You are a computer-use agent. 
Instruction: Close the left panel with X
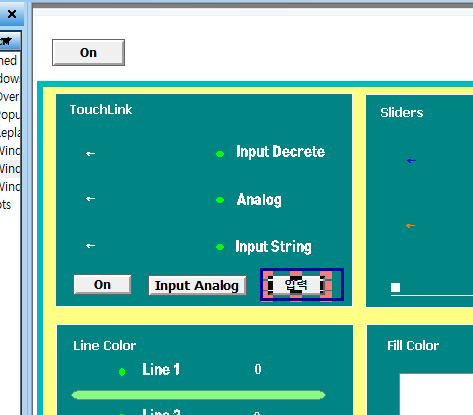[x=12, y=14]
